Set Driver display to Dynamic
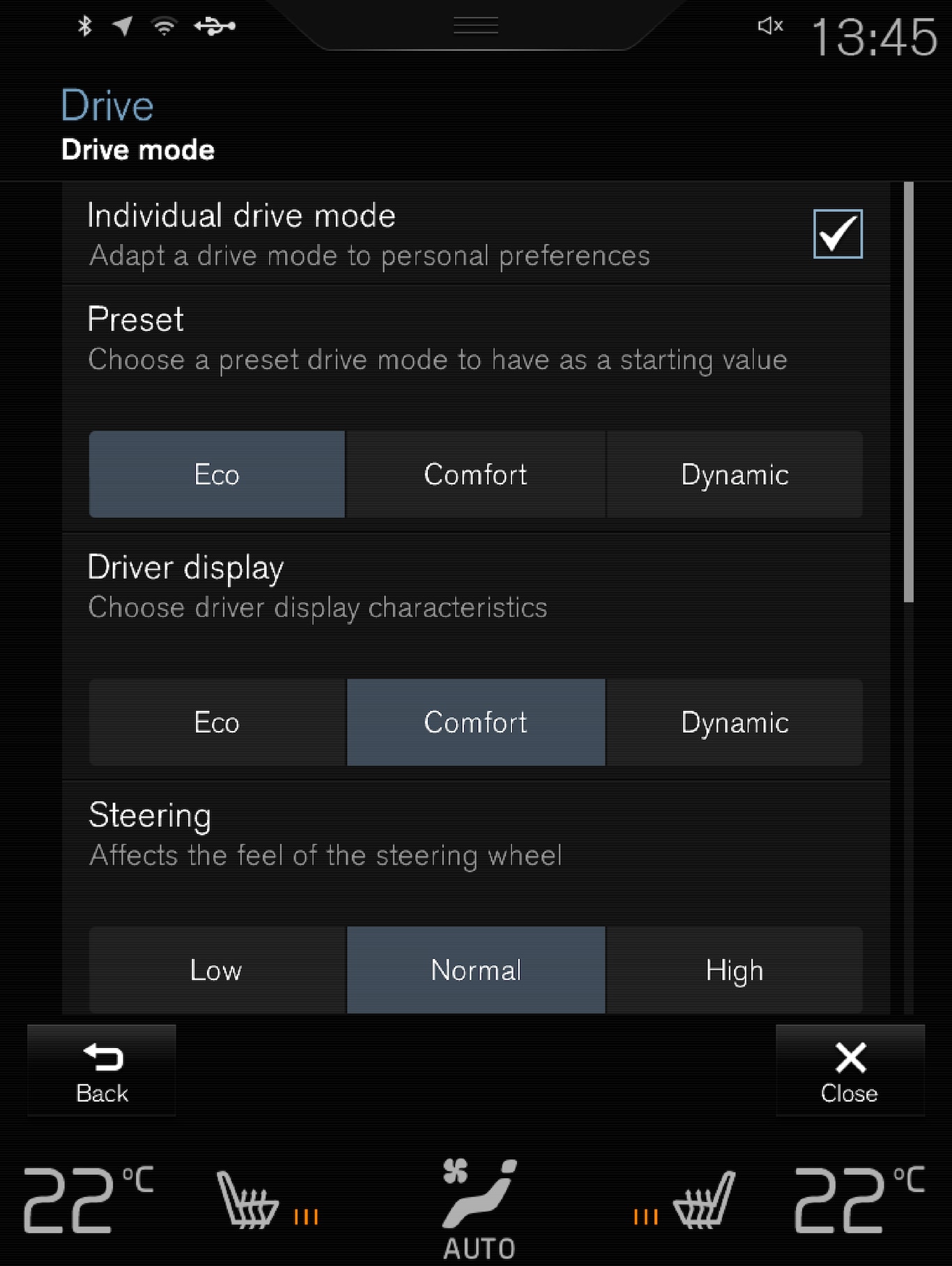This screenshot has height=1266, width=952. 735,723
